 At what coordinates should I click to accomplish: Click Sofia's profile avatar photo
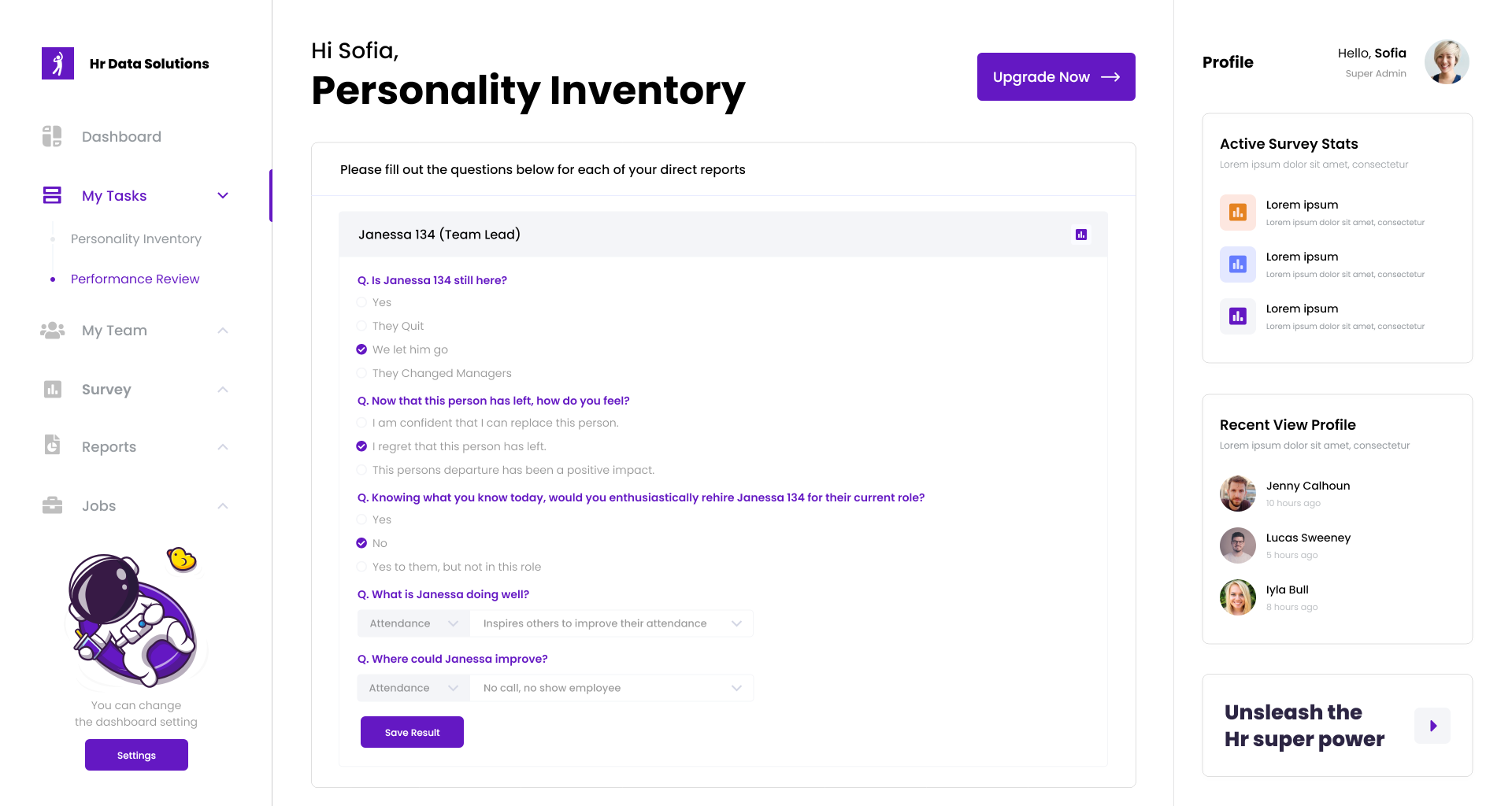point(1446,62)
